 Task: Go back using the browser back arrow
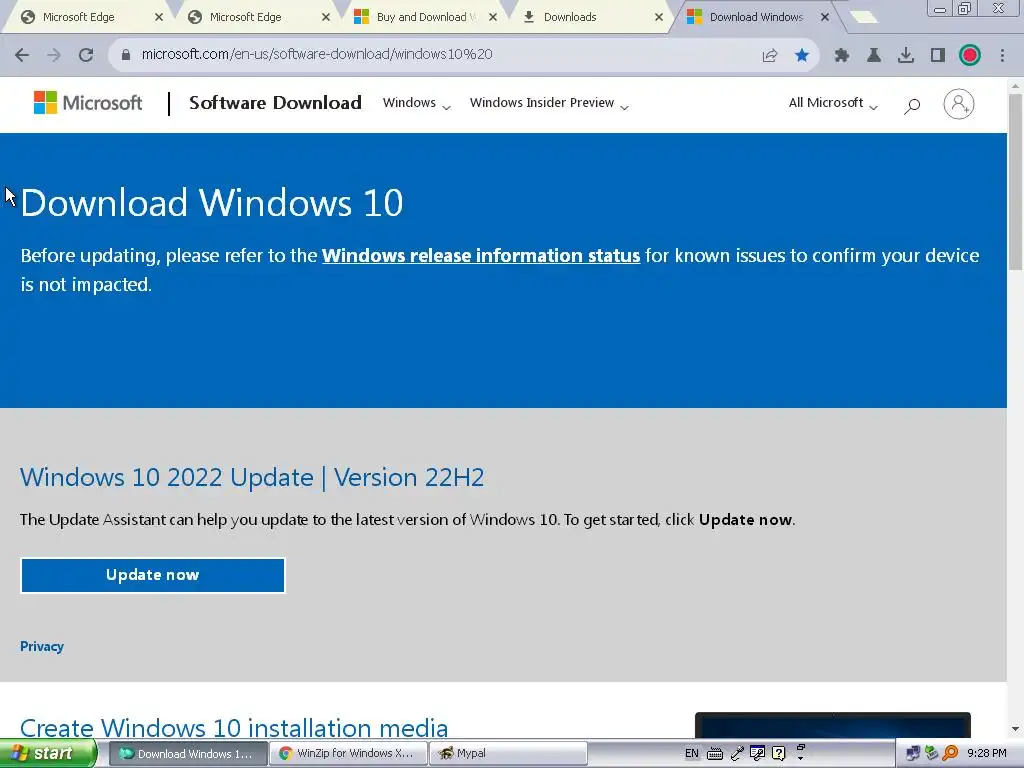[22, 55]
